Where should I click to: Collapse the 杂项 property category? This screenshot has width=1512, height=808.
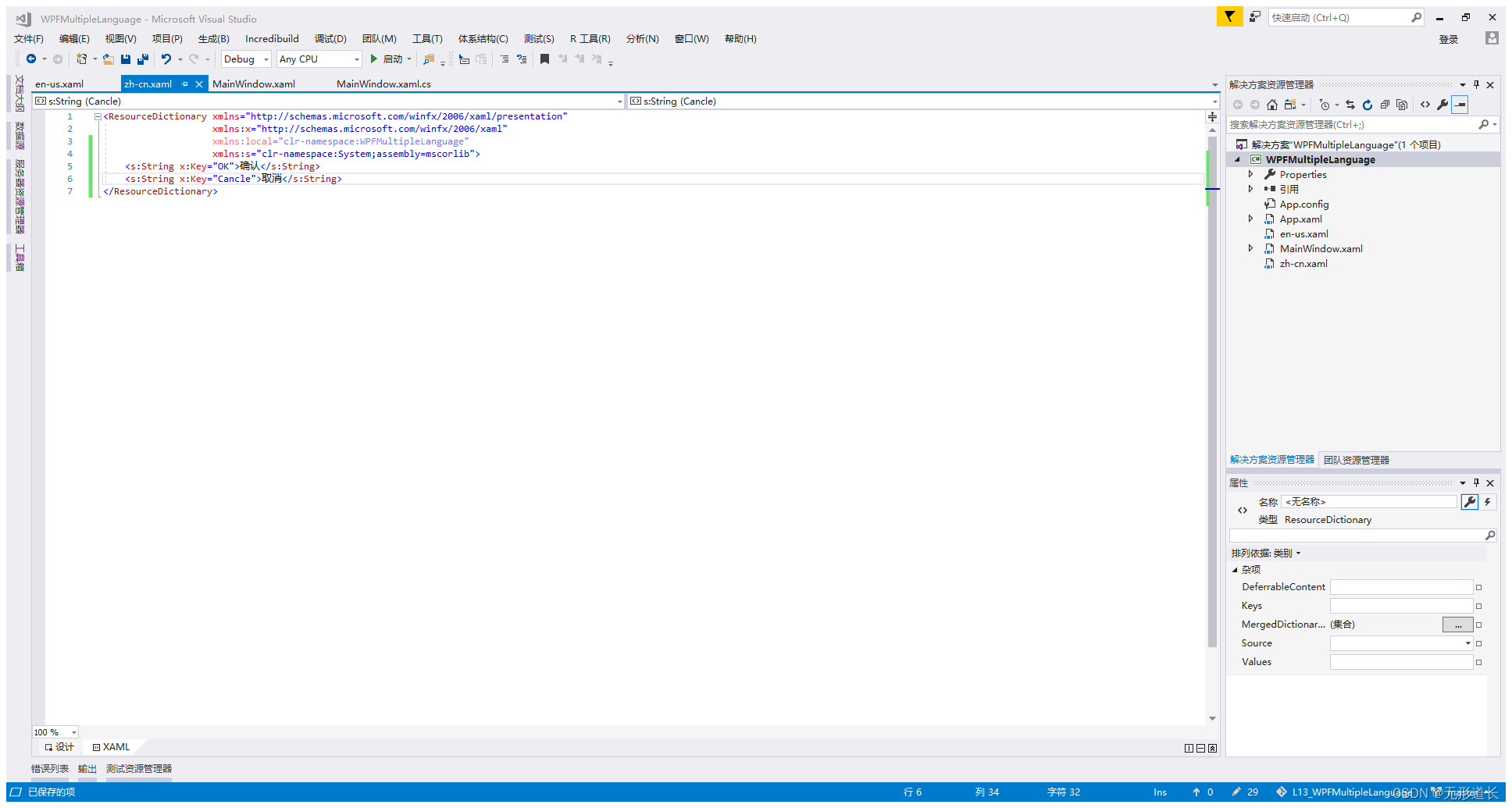pos(1235,570)
